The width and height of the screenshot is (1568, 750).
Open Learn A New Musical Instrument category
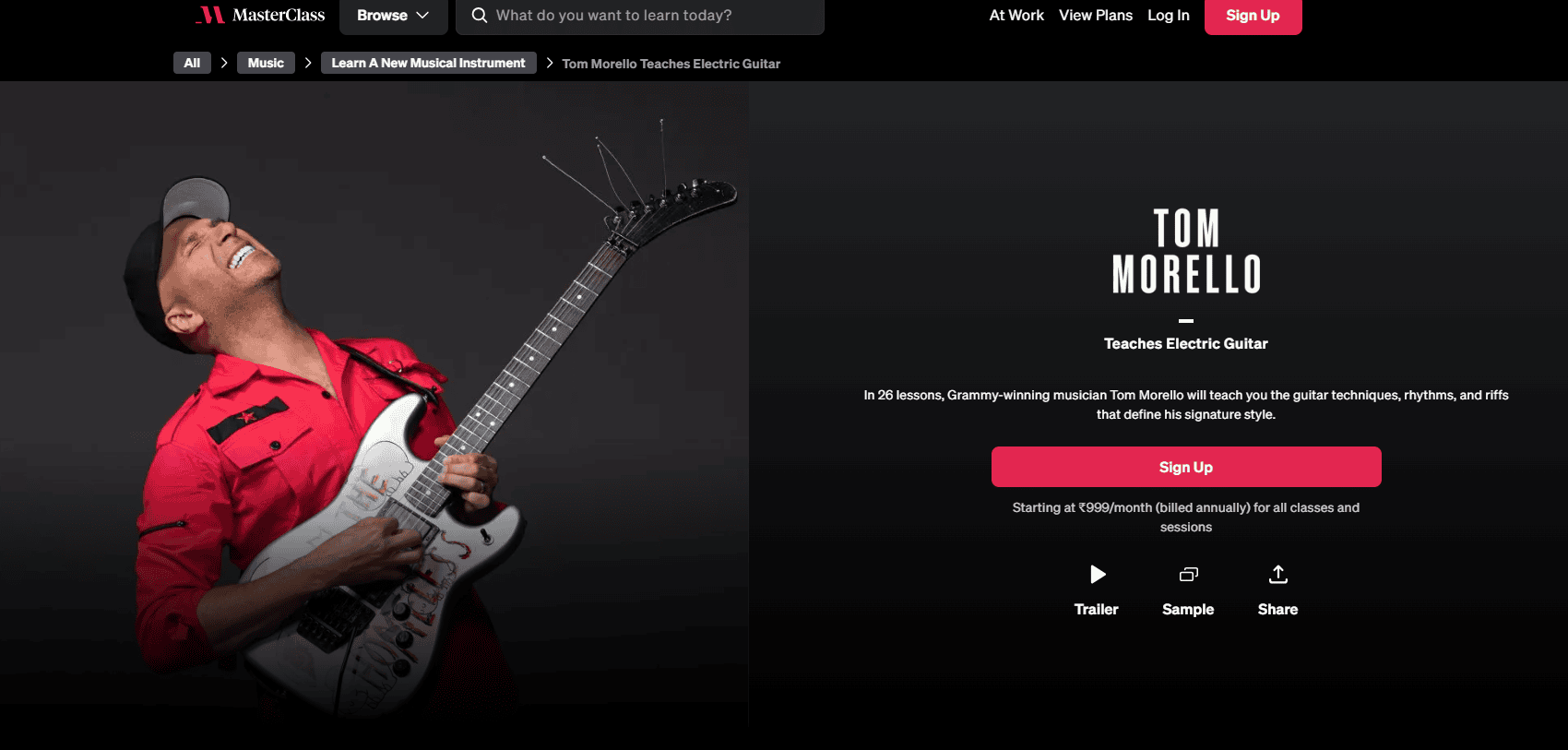point(429,63)
